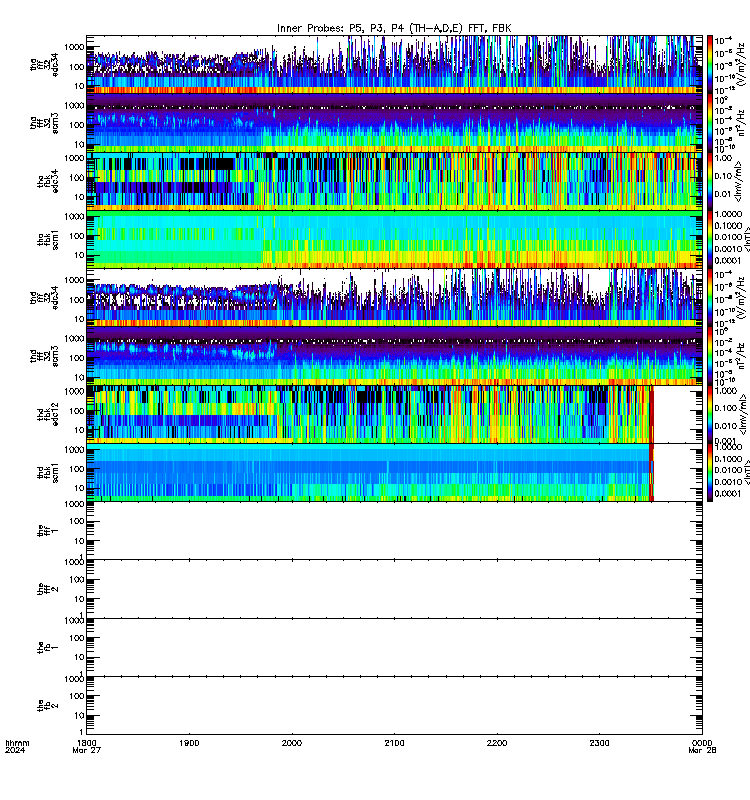Click the "tha fff 32 scm3" axis label
The width and height of the screenshot is (750, 800).
44,123
